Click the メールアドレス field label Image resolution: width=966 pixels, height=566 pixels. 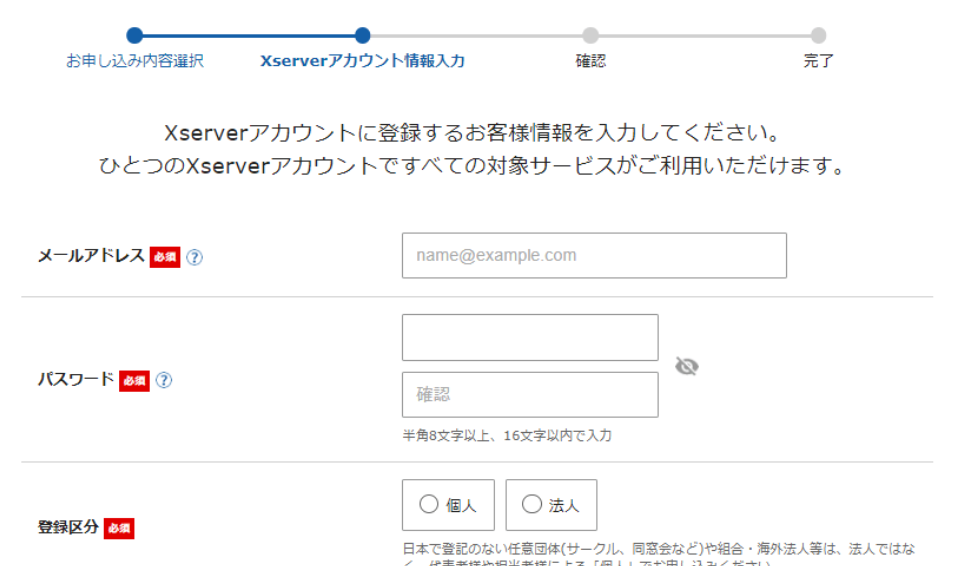coord(91,256)
